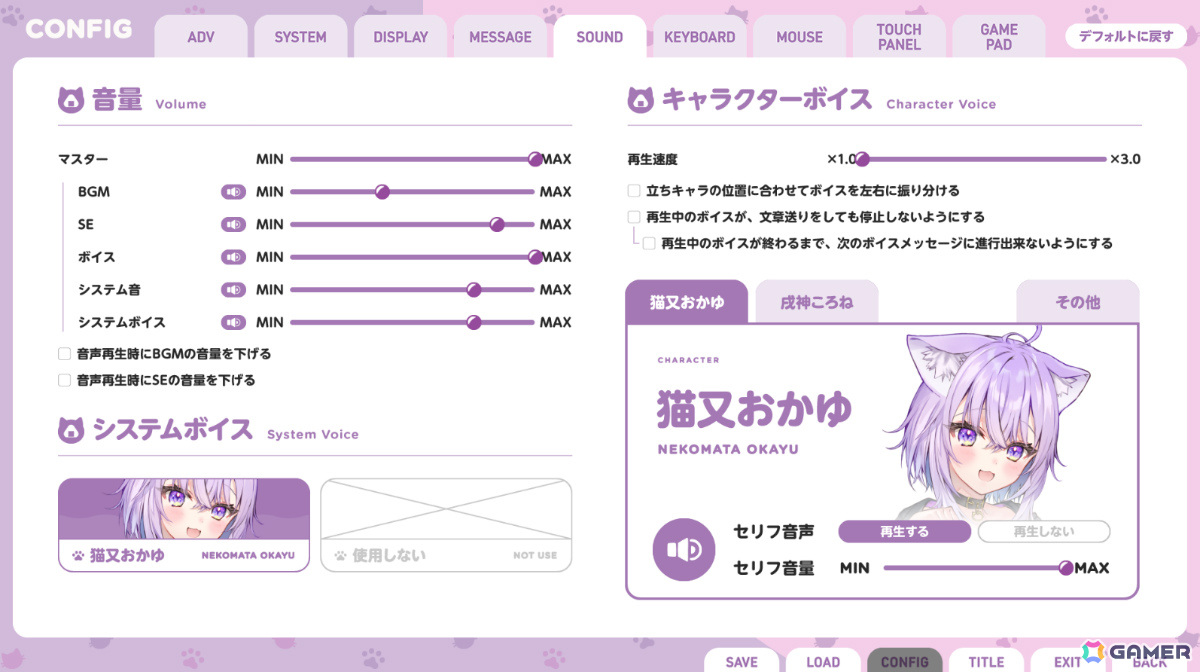Open the GAME PAD tab

click(x=999, y=37)
